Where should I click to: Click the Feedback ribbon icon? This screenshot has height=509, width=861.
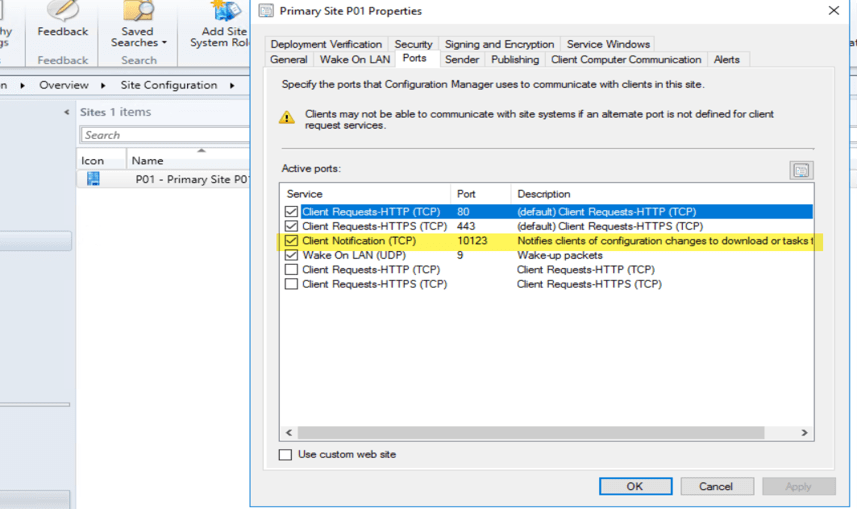(x=63, y=11)
